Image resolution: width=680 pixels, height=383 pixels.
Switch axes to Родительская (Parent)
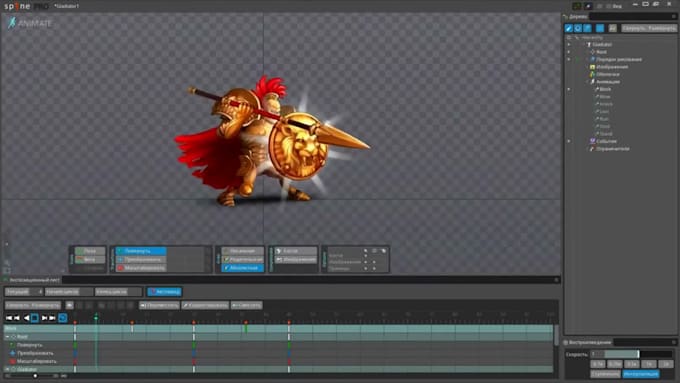242,259
